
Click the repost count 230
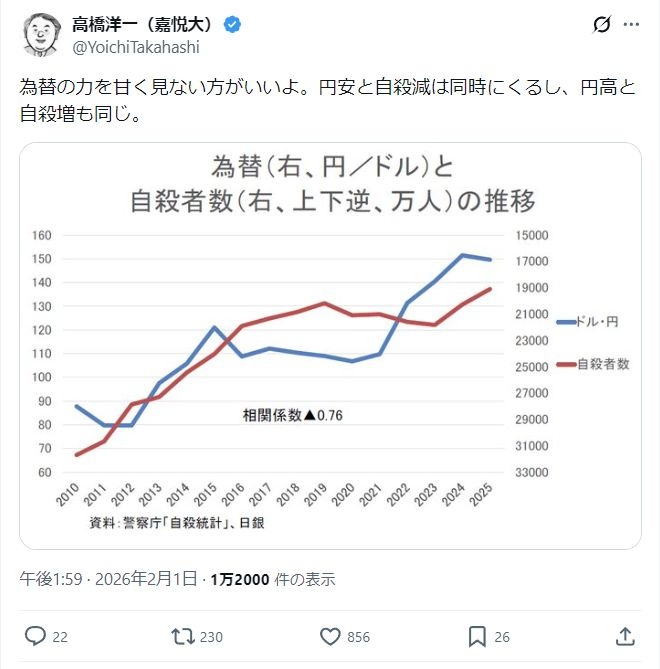coord(211,637)
